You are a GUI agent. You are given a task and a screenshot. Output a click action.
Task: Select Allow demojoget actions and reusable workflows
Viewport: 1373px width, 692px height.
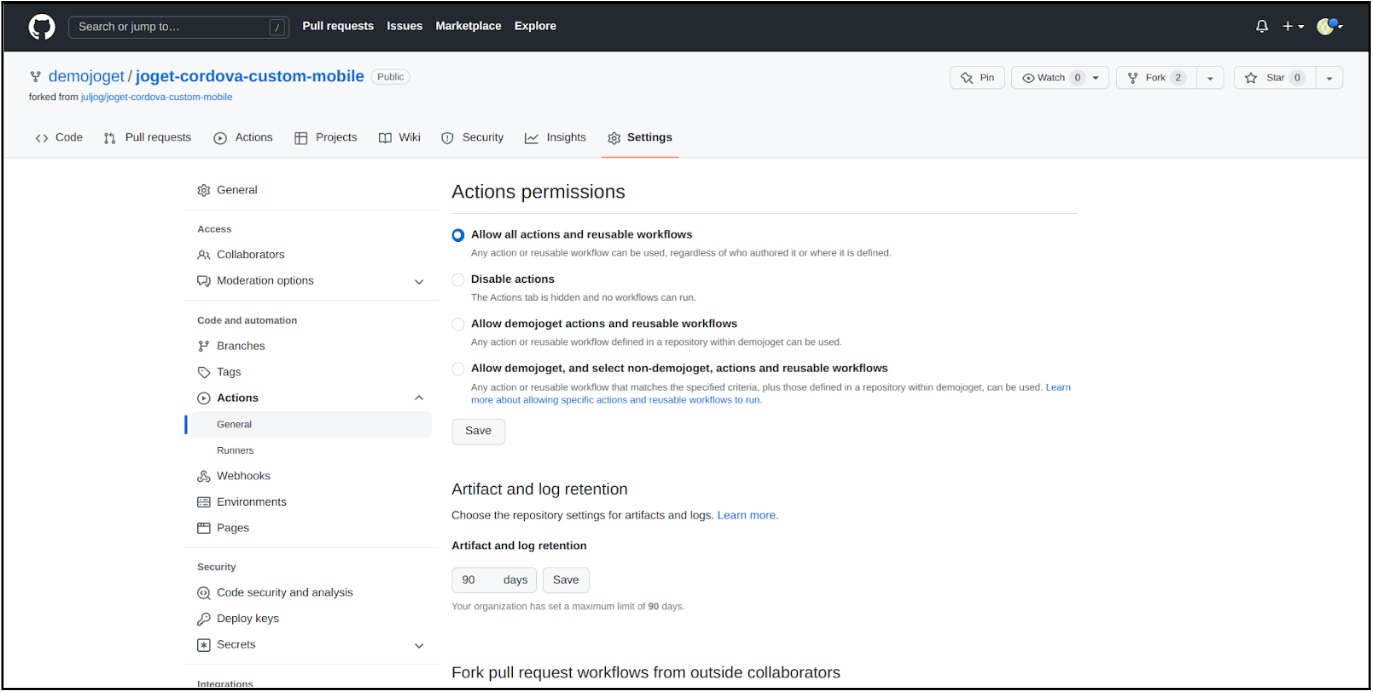click(458, 324)
